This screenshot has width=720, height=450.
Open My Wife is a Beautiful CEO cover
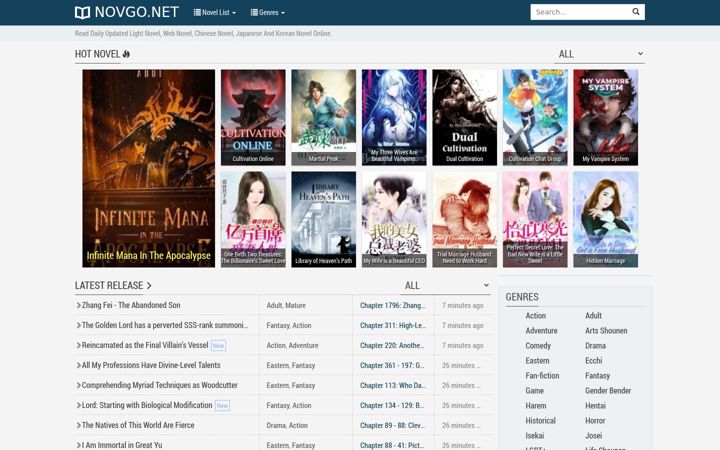click(x=394, y=219)
